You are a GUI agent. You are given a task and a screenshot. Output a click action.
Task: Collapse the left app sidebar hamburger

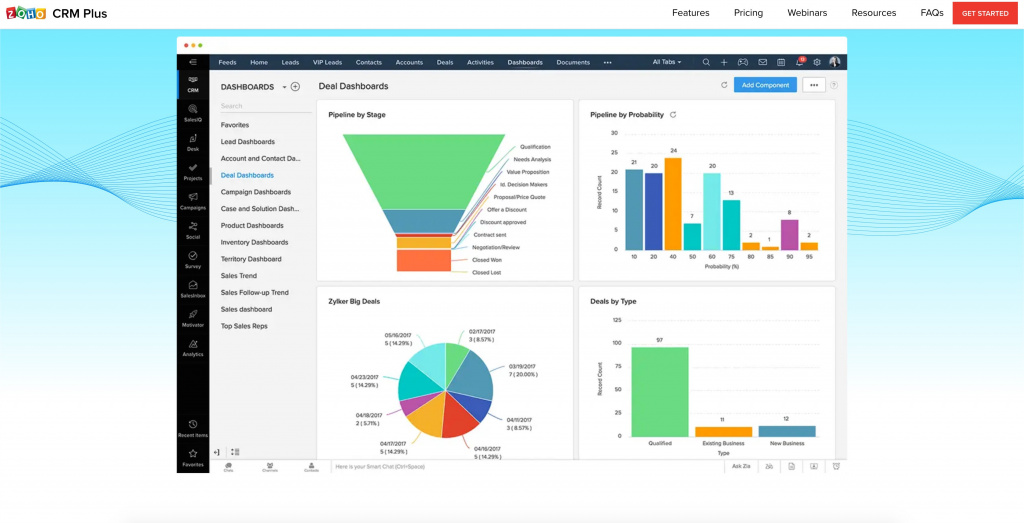pos(193,62)
